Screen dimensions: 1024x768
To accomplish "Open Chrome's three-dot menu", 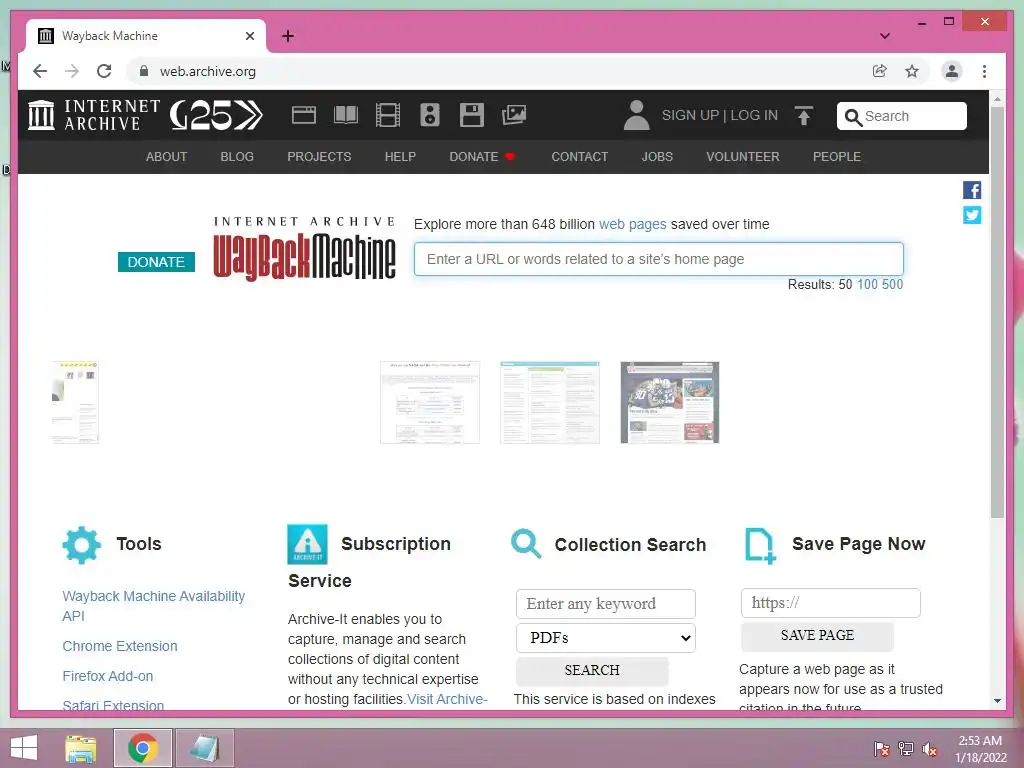I will pyautogui.click(x=984, y=71).
